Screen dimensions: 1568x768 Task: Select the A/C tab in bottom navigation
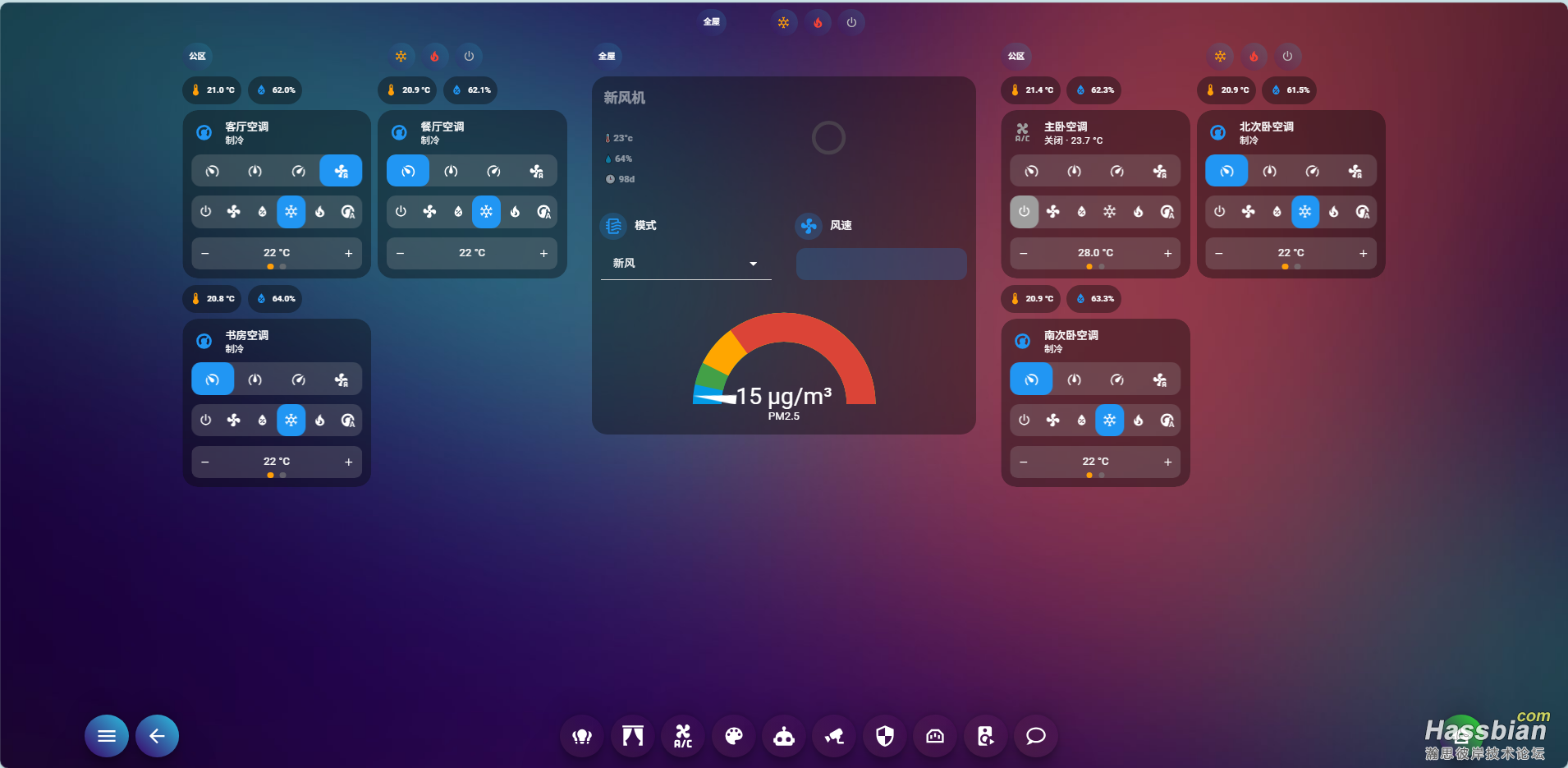tap(683, 736)
